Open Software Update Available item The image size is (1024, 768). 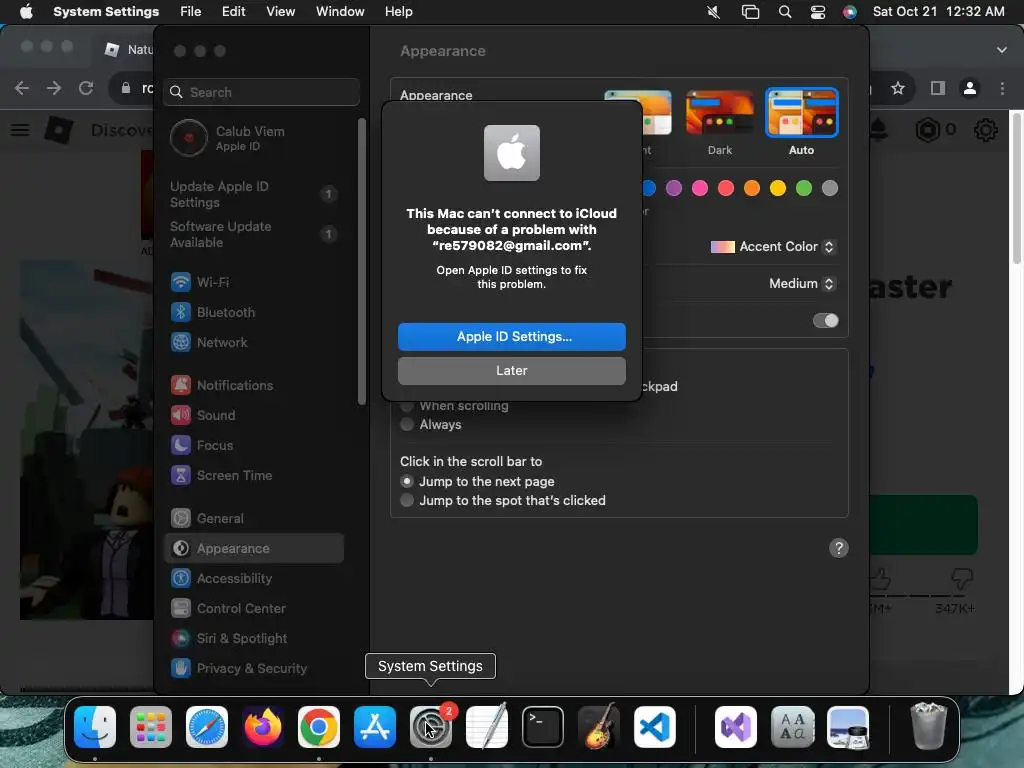click(x=254, y=234)
